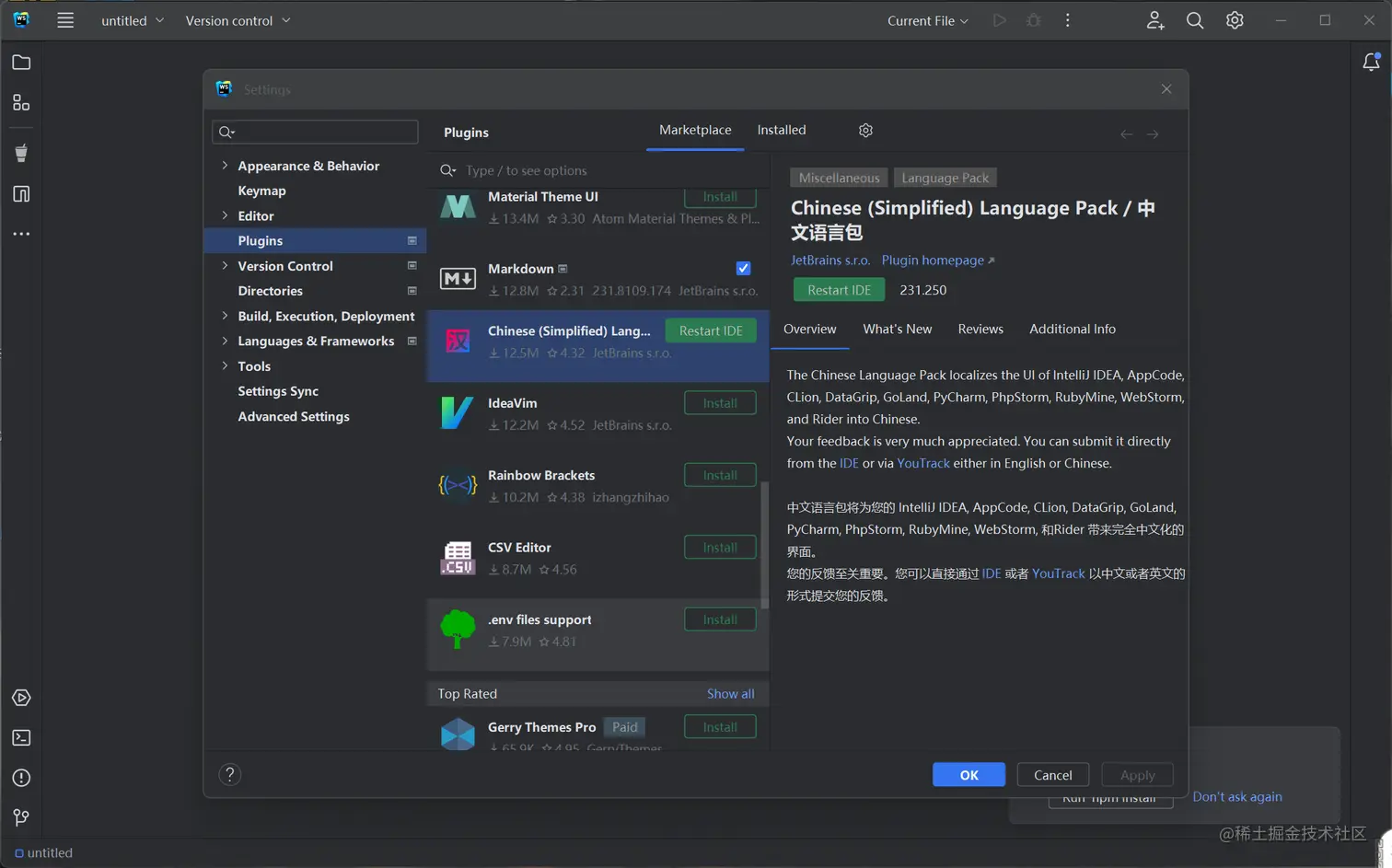
Task: Click the Debug bug icon
Action: pyautogui.click(x=1034, y=20)
